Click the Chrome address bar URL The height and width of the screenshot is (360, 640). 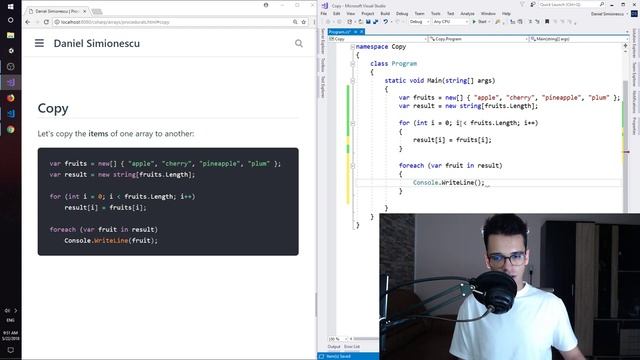[115, 22]
